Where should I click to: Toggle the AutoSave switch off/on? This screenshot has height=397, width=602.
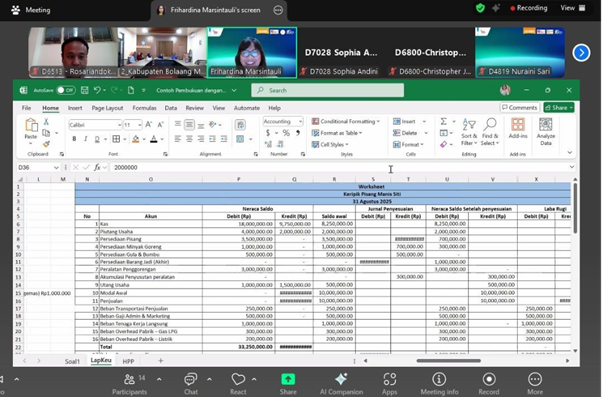(x=65, y=90)
